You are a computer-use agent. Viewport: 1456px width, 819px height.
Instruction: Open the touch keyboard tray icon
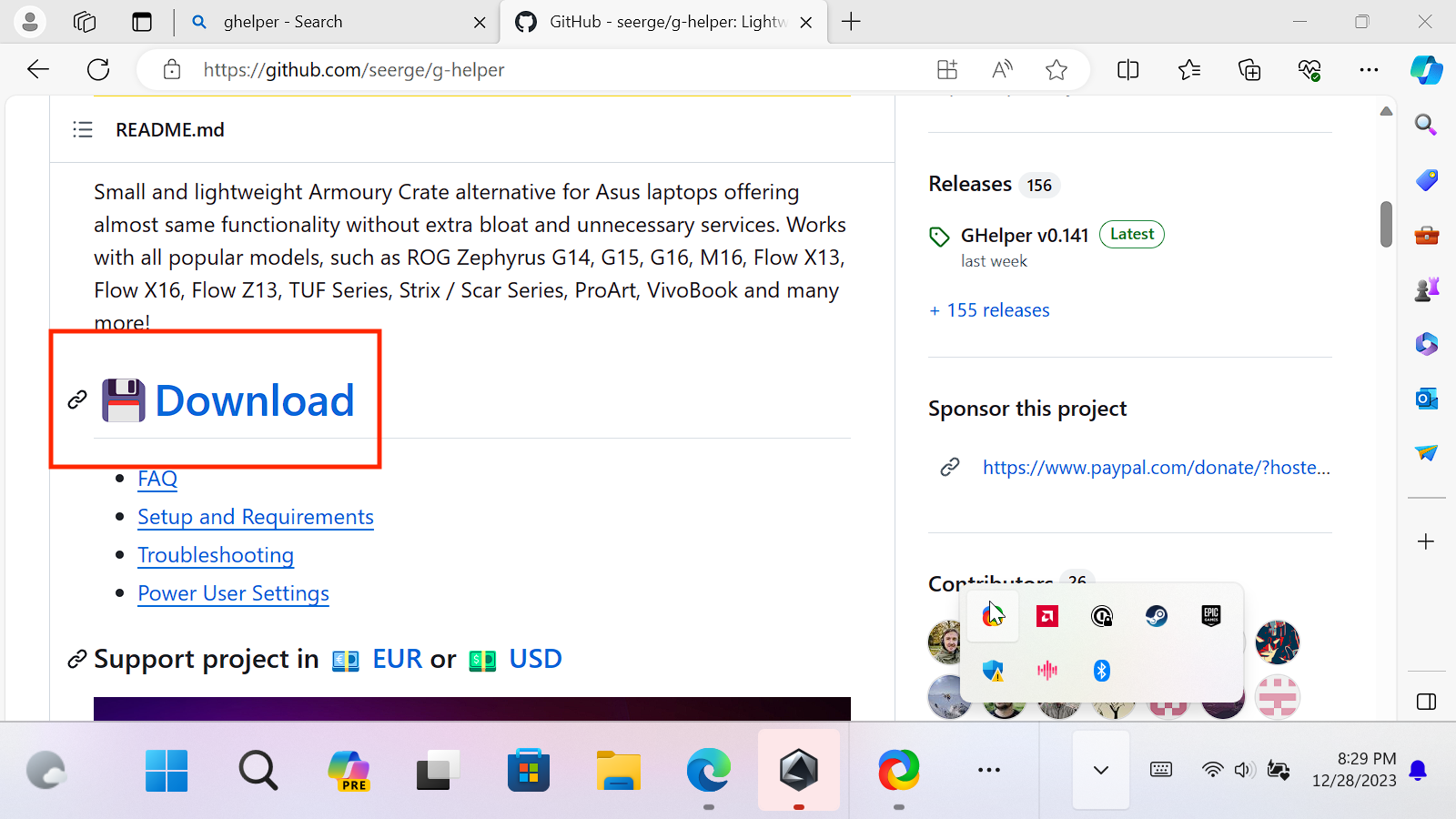[1161, 770]
